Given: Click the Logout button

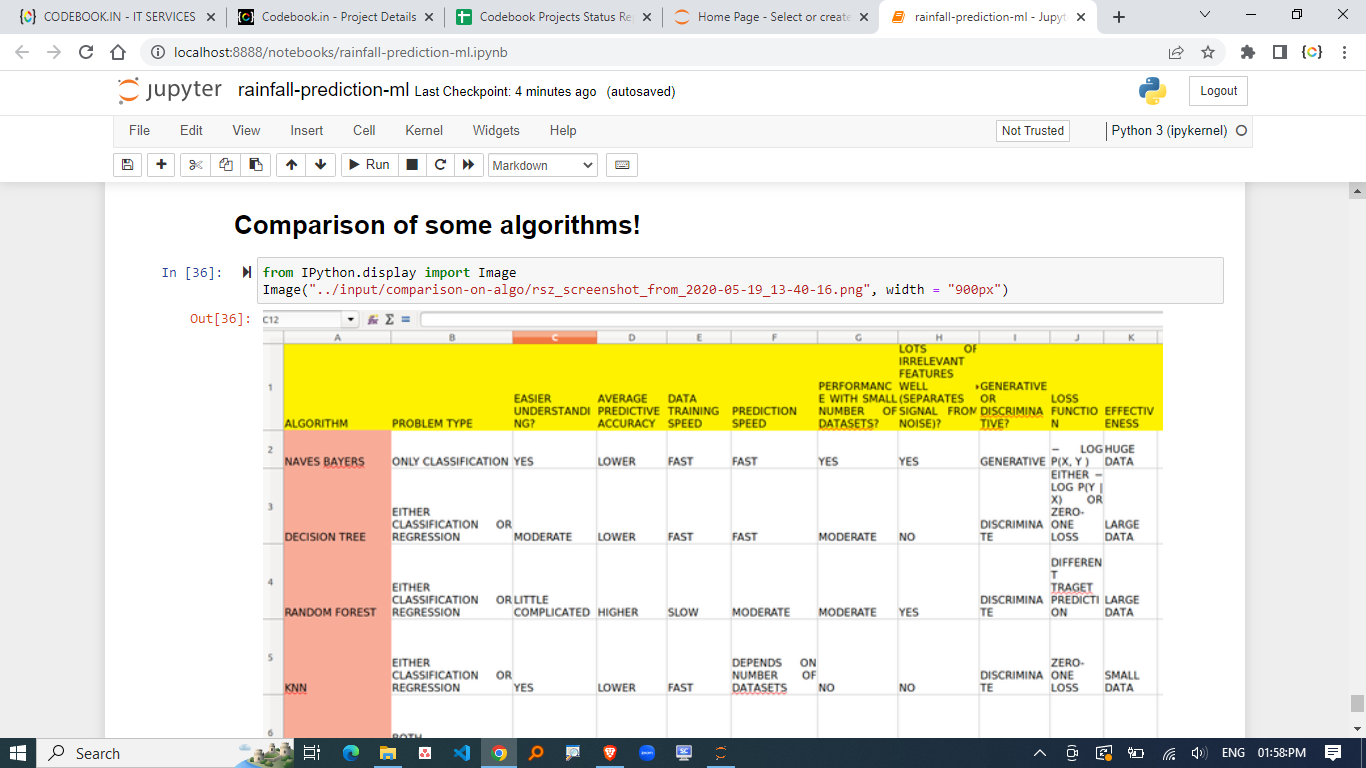Looking at the screenshot, I should click(x=1218, y=91).
